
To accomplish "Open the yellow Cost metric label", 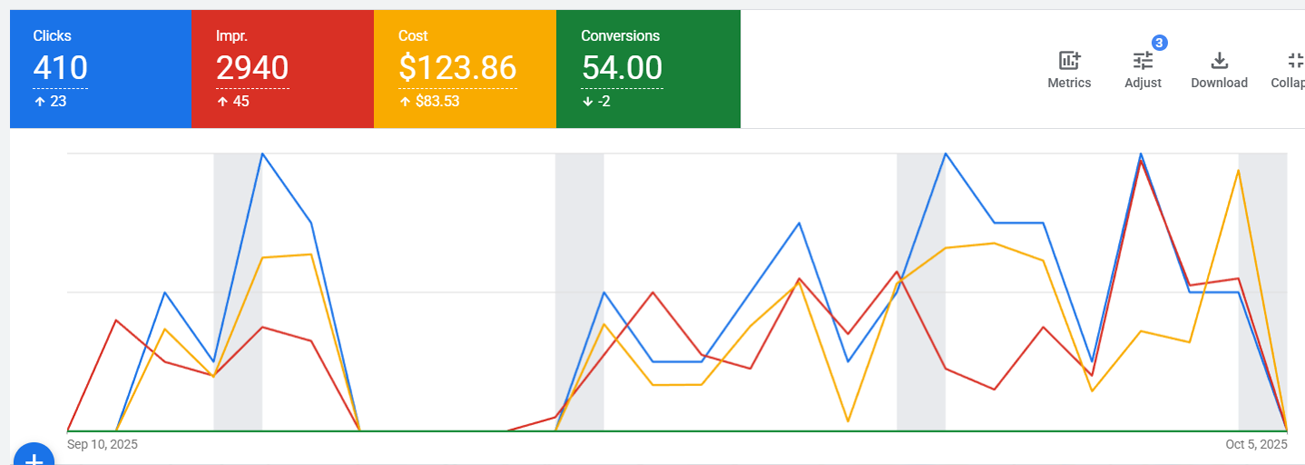I will [x=413, y=36].
